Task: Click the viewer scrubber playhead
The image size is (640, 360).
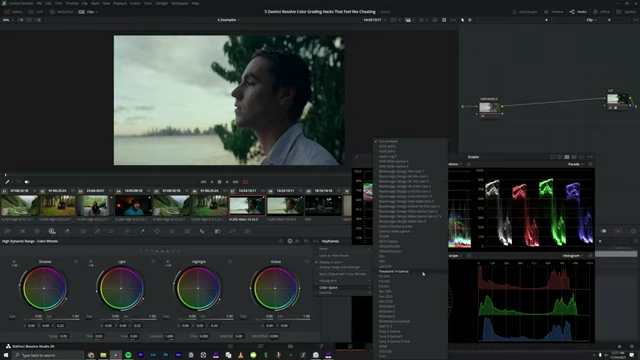Action: (5, 175)
